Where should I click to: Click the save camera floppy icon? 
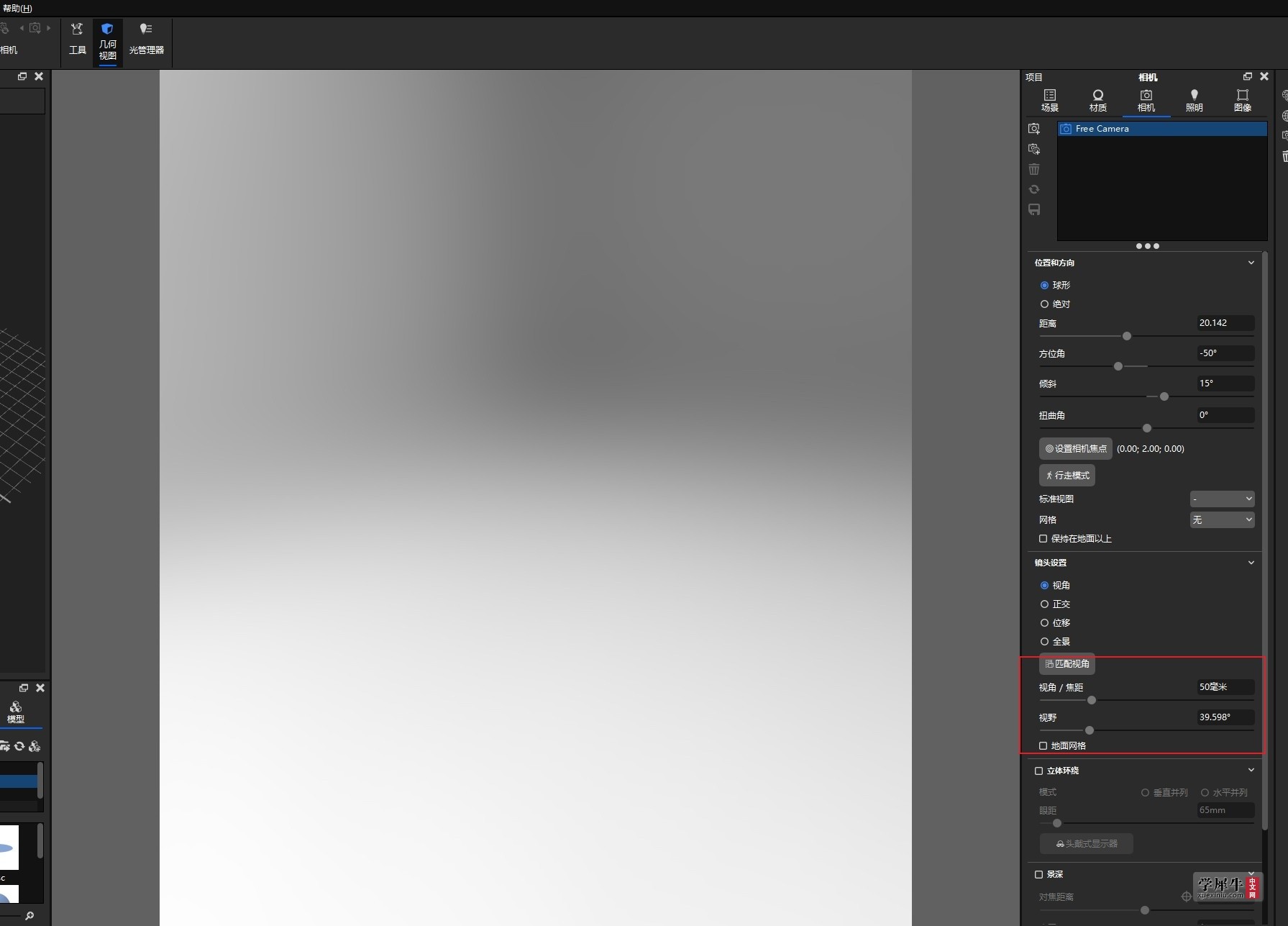(x=1034, y=209)
